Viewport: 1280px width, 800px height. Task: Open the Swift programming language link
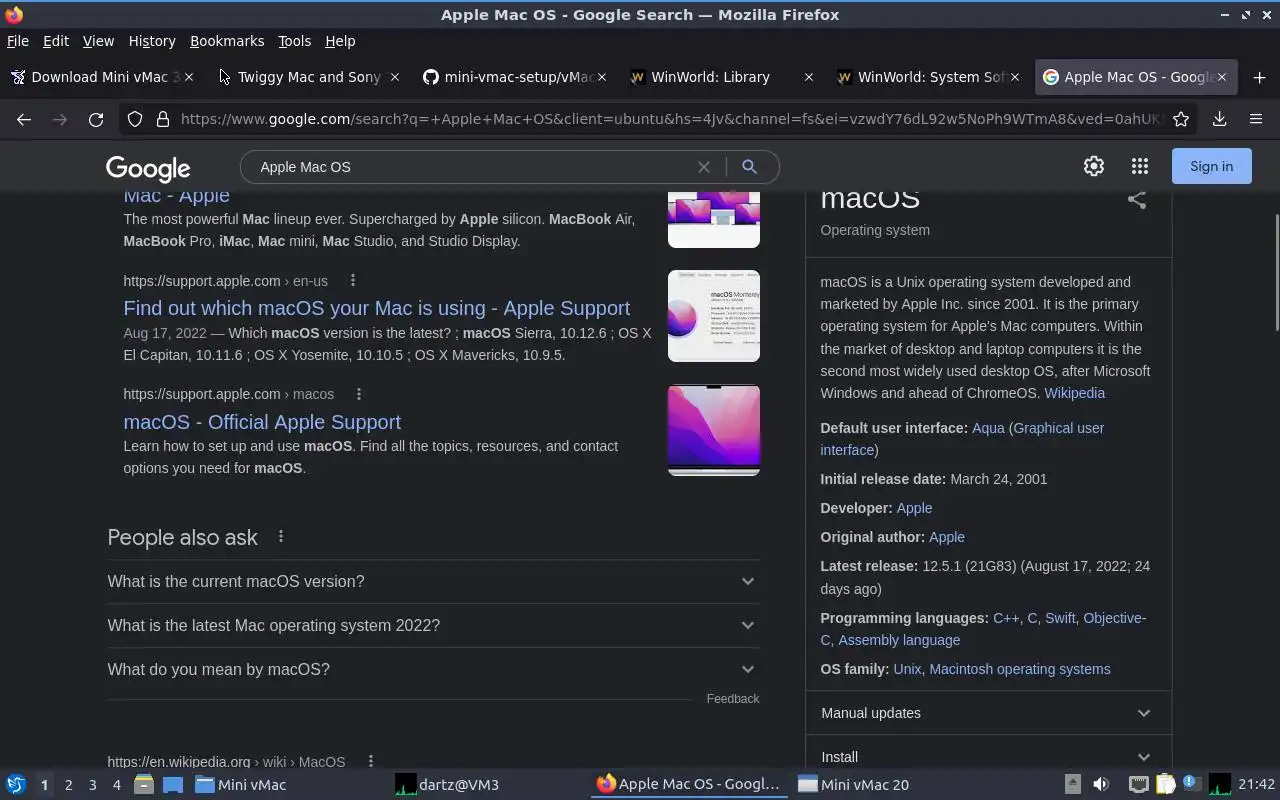(1060, 618)
